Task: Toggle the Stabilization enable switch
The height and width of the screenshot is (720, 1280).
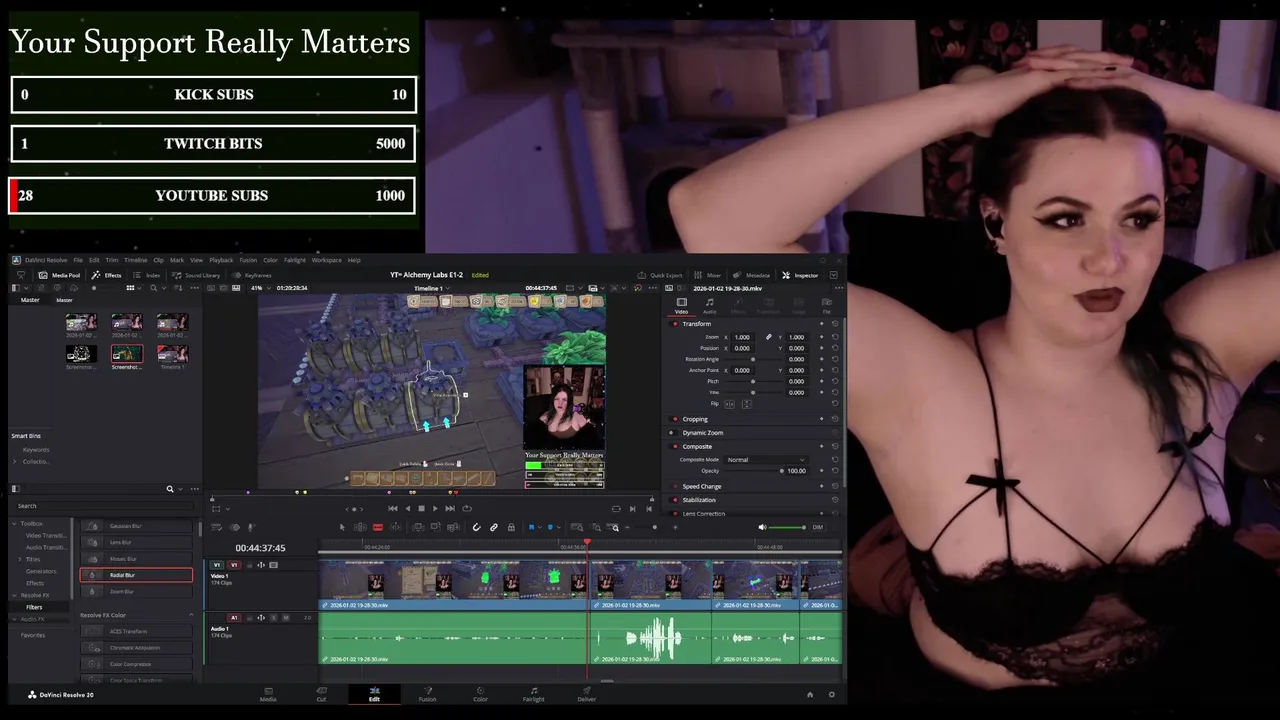Action: click(x=674, y=500)
